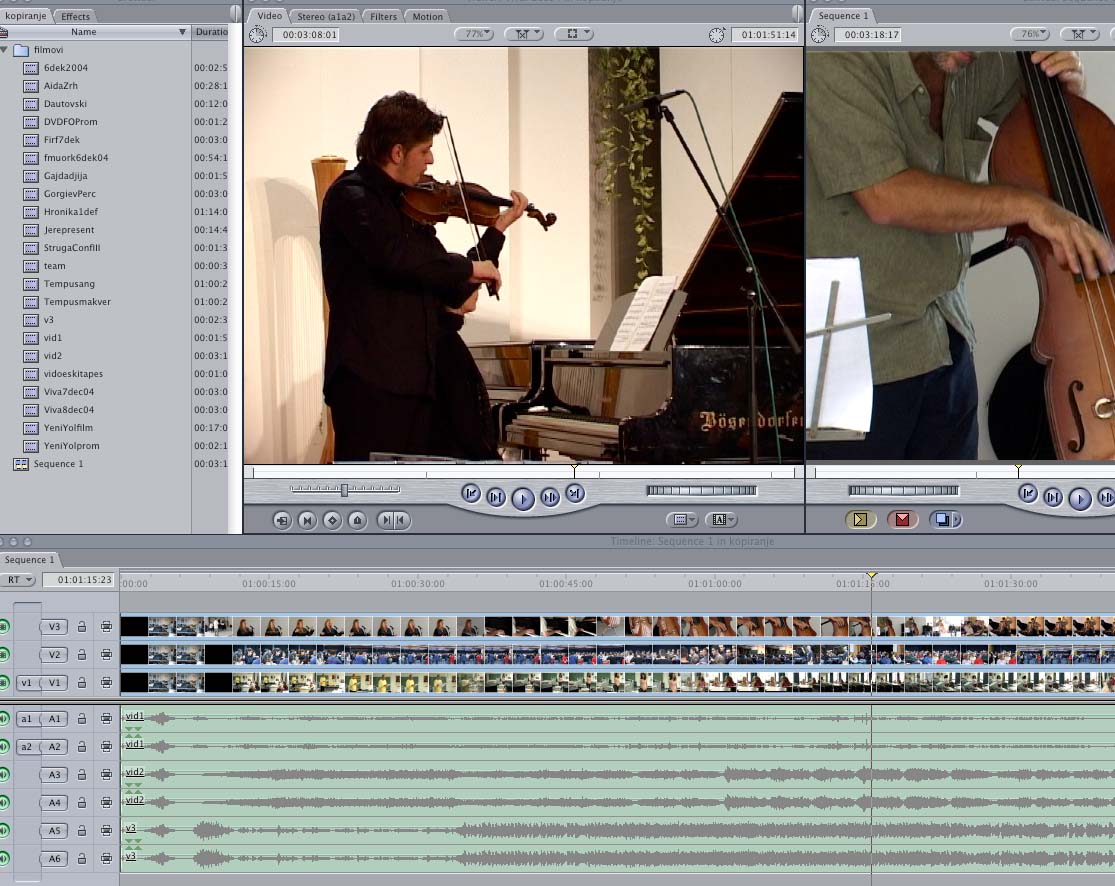The width and height of the screenshot is (1115, 886).
Task: Click the a1 source control
Action: [26, 719]
